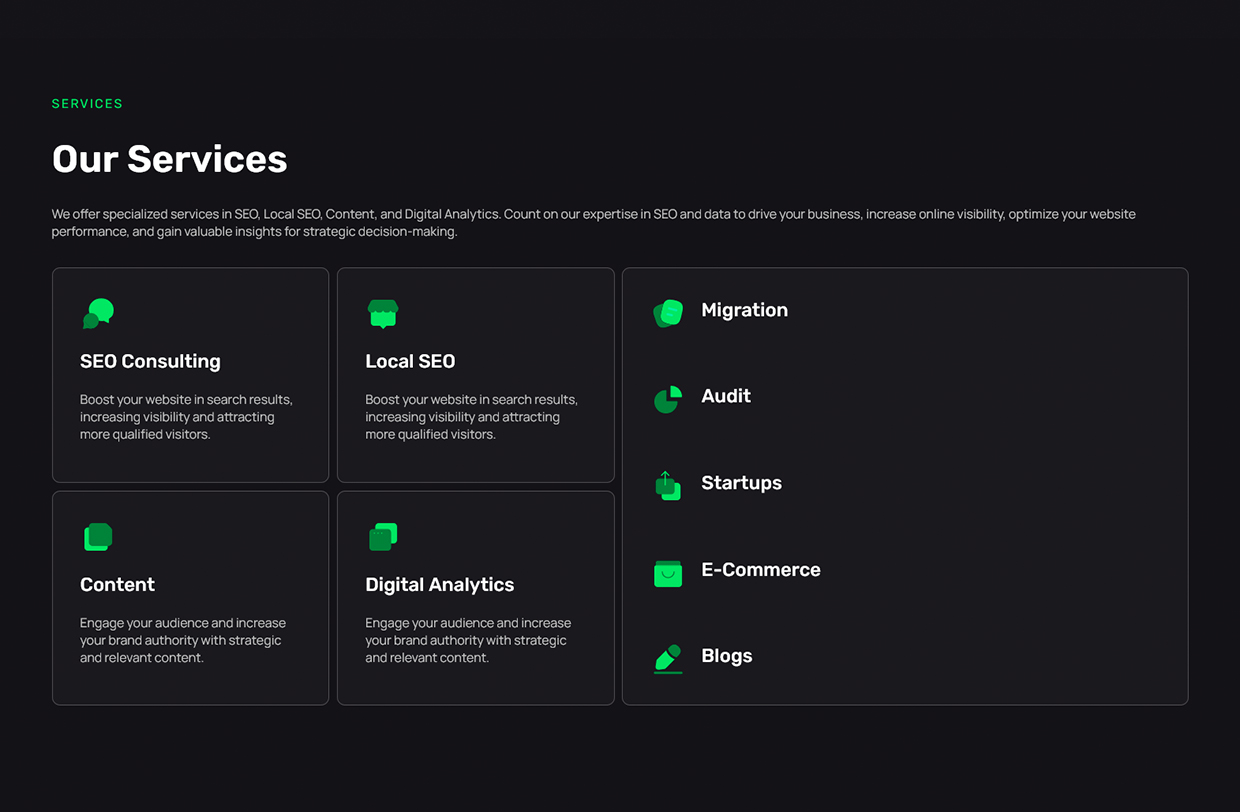Open the E-Commerce service label
This screenshot has width=1240, height=812.
(x=760, y=570)
